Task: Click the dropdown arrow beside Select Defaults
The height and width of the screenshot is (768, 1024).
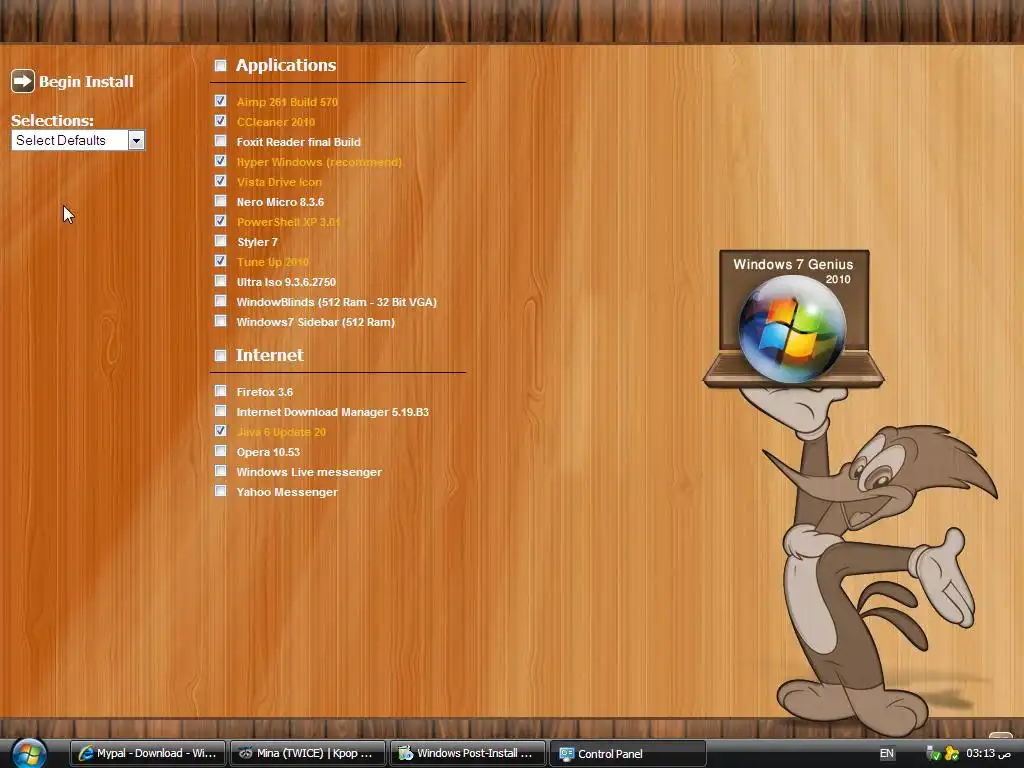Action: [136, 140]
